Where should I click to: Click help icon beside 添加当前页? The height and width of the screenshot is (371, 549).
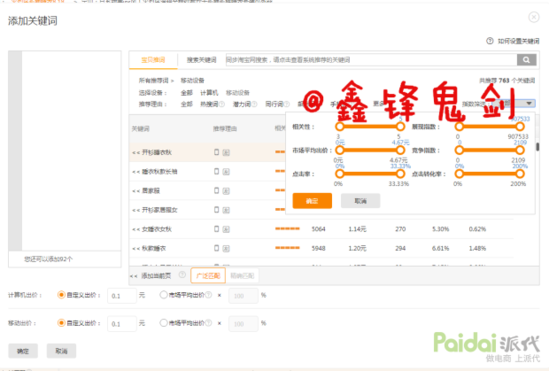point(182,275)
